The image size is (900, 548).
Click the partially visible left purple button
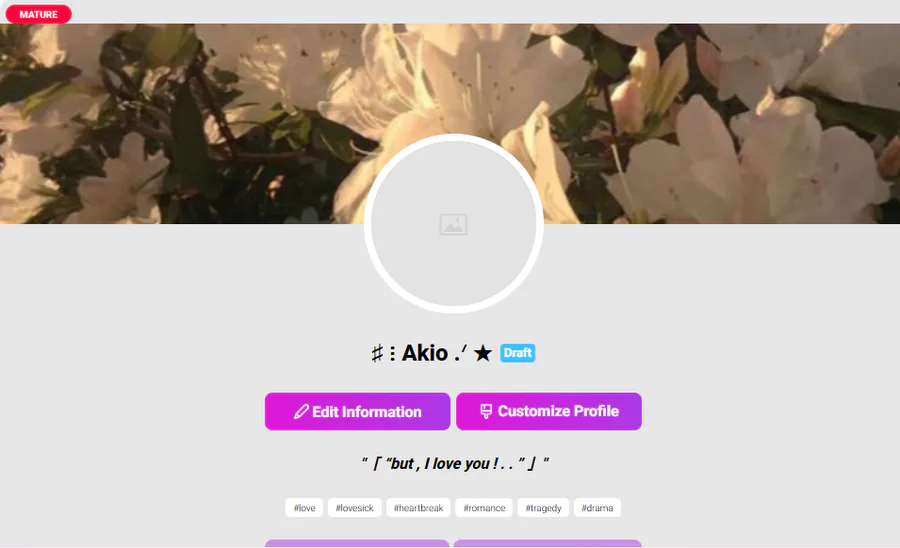[x=357, y=543]
